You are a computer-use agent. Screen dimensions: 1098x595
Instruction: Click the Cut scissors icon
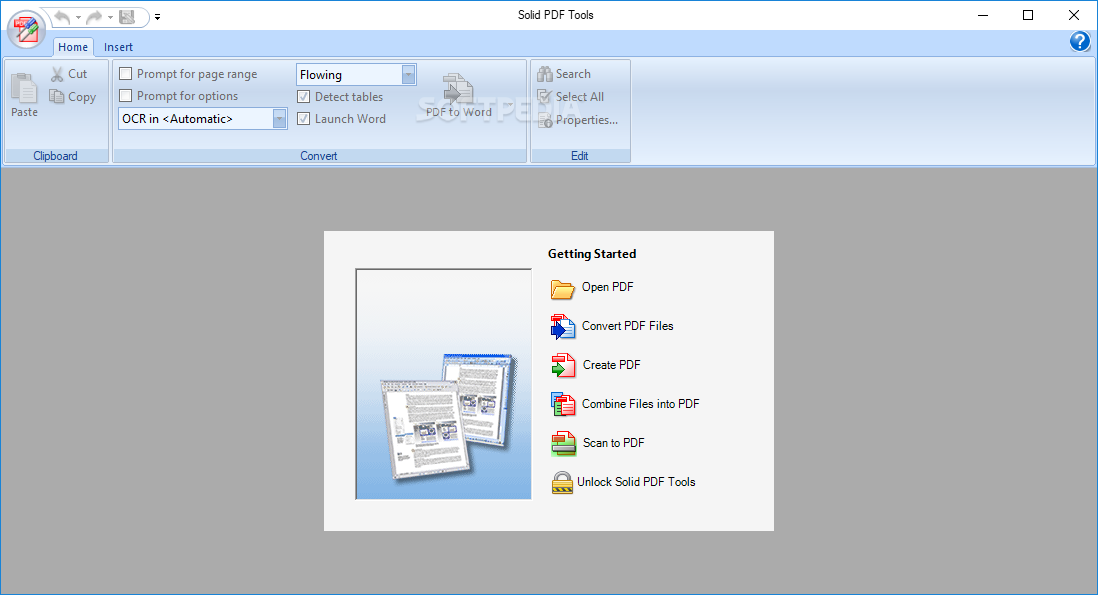click(x=57, y=74)
